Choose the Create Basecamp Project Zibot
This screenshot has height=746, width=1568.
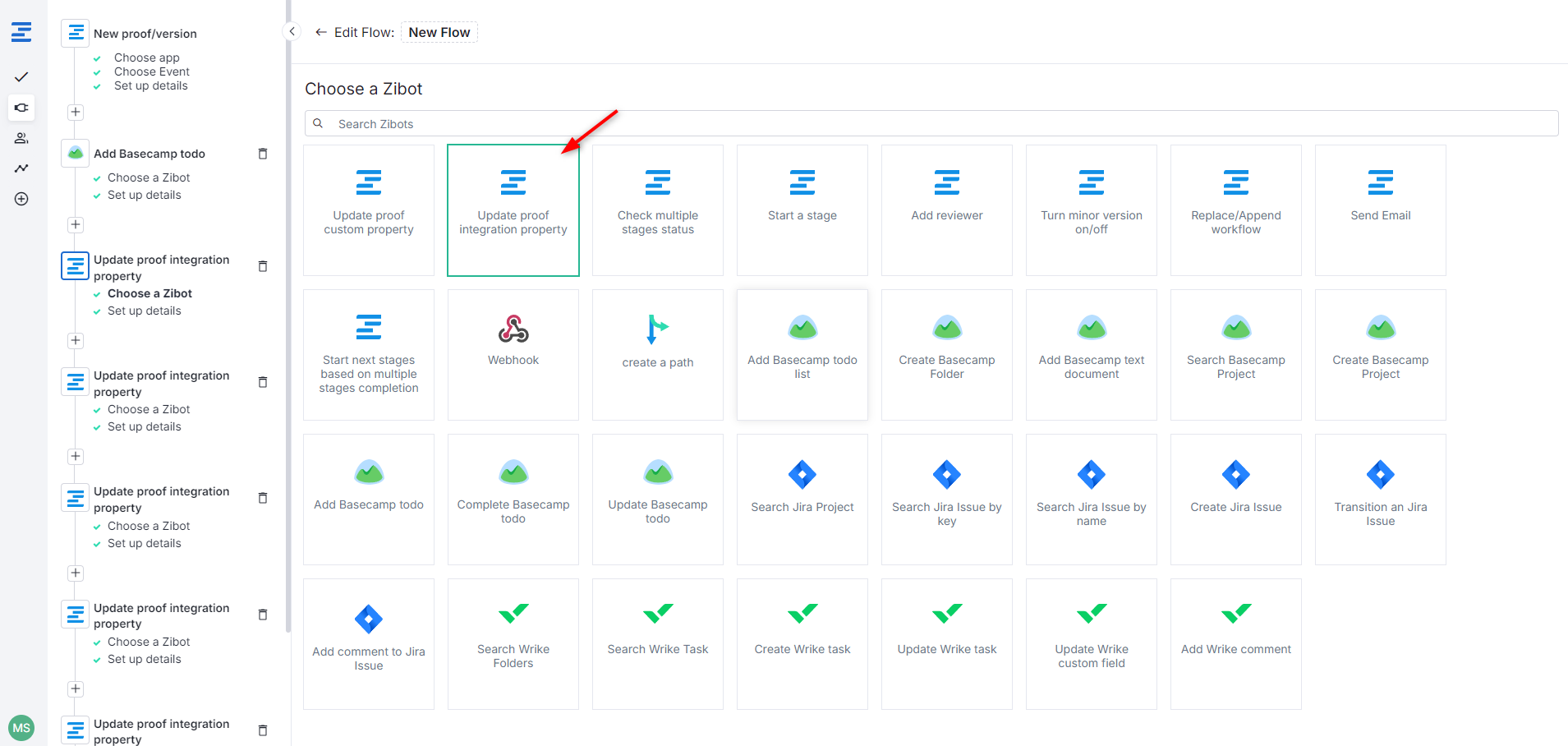(1381, 355)
